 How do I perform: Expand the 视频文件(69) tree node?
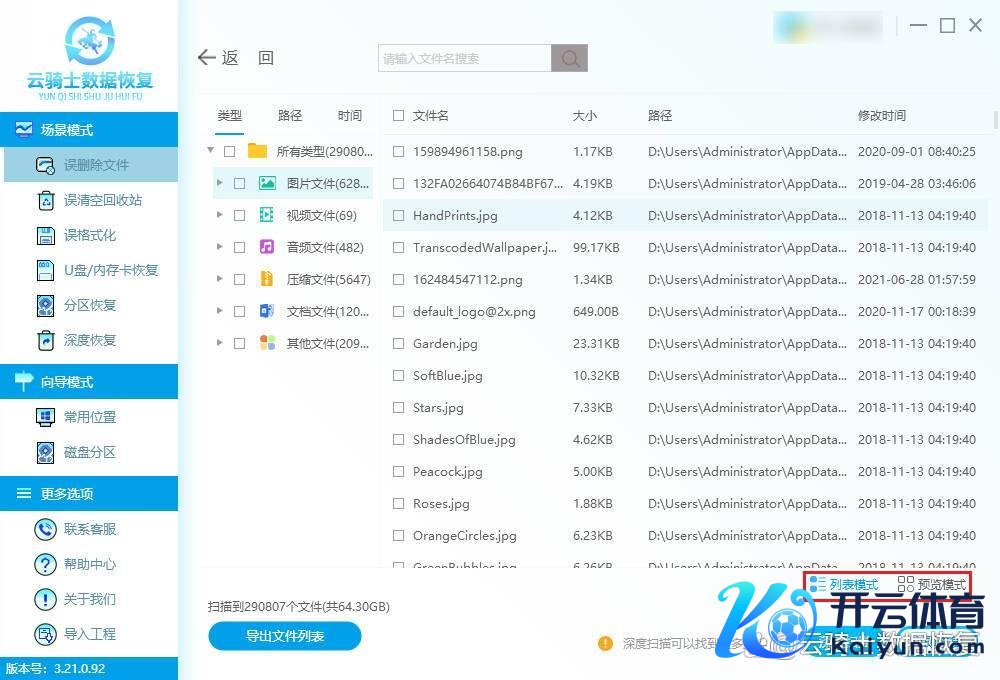(x=220, y=215)
